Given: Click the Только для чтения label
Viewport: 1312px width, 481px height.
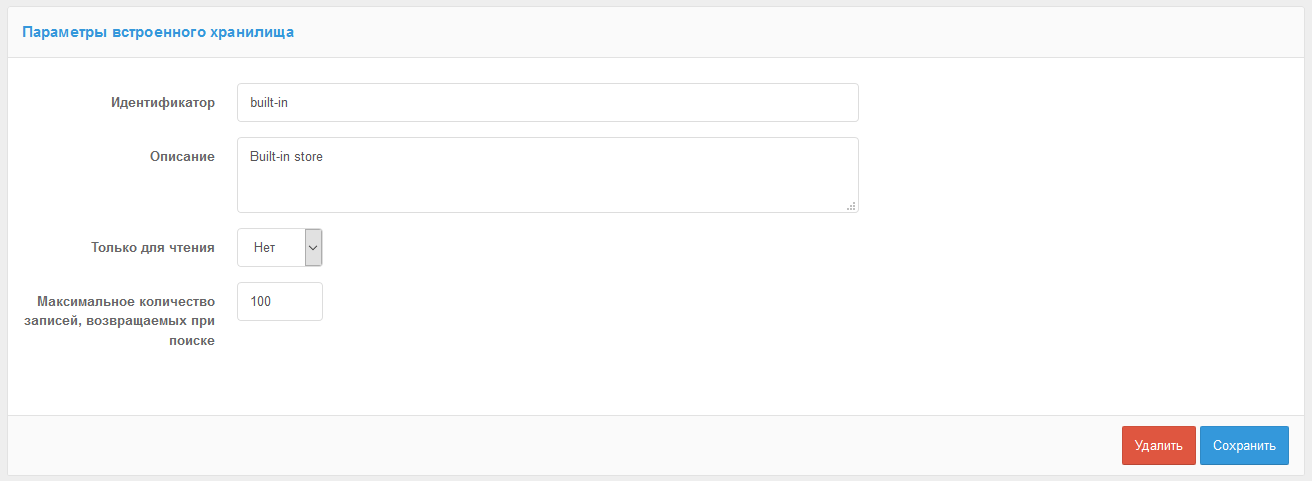Looking at the screenshot, I should pyautogui.click(x=153, y=247).
